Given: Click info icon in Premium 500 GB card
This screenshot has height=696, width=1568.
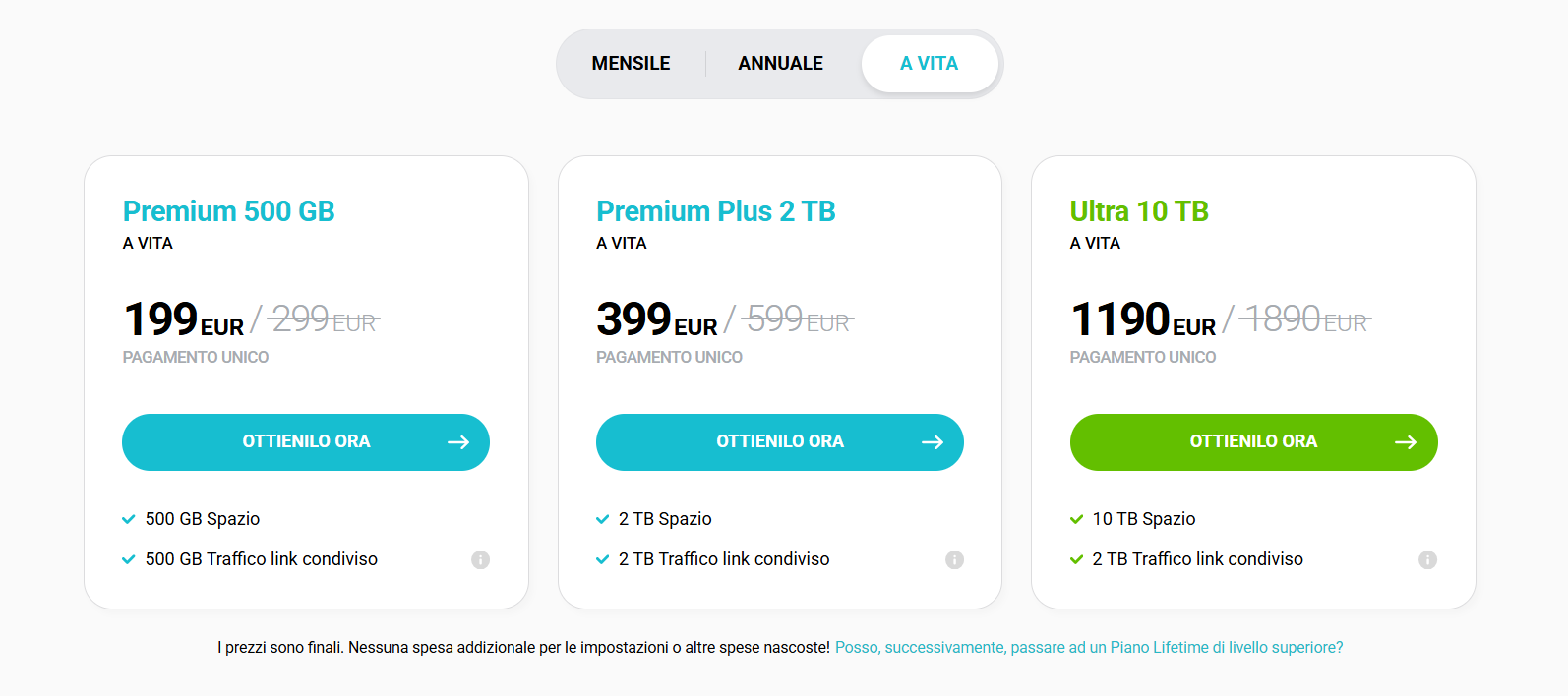Looking at the screenshot, I should (x=480, y=559).
